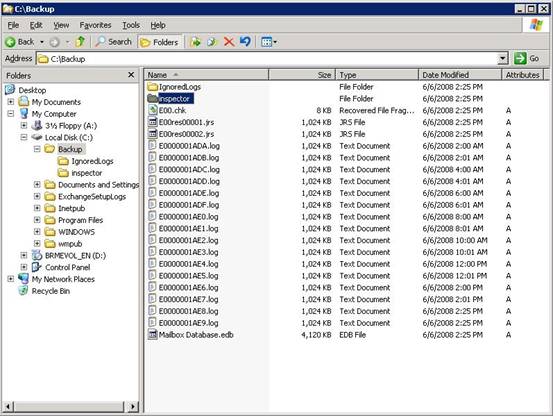Expand the Inetpub tree node
This screenshot has height=416, width=553.
pyautogui.click(x=37, y=208)
